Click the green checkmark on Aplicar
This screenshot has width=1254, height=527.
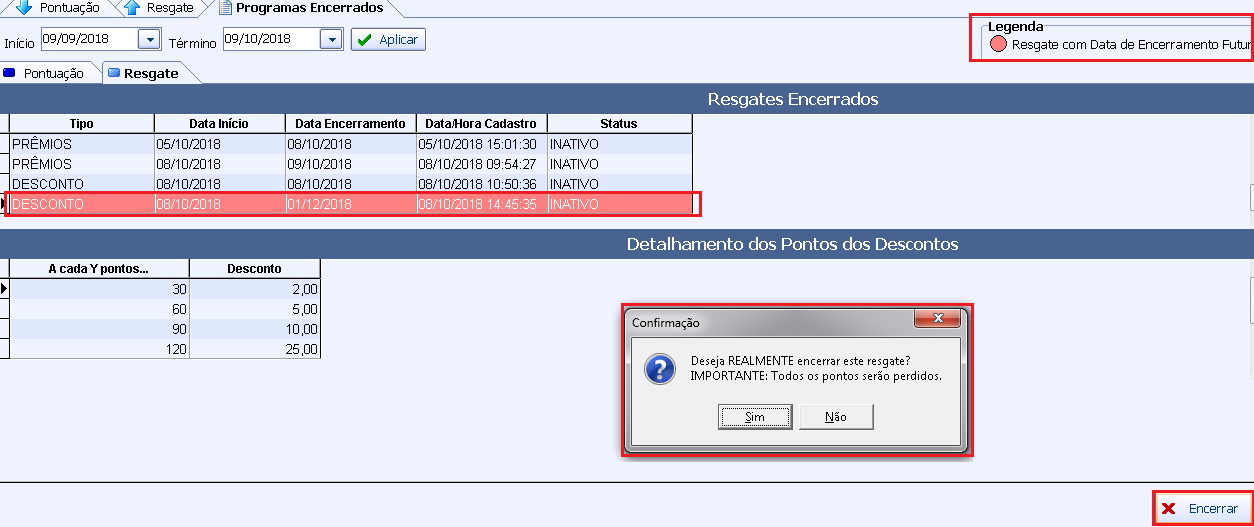(364, 40)
